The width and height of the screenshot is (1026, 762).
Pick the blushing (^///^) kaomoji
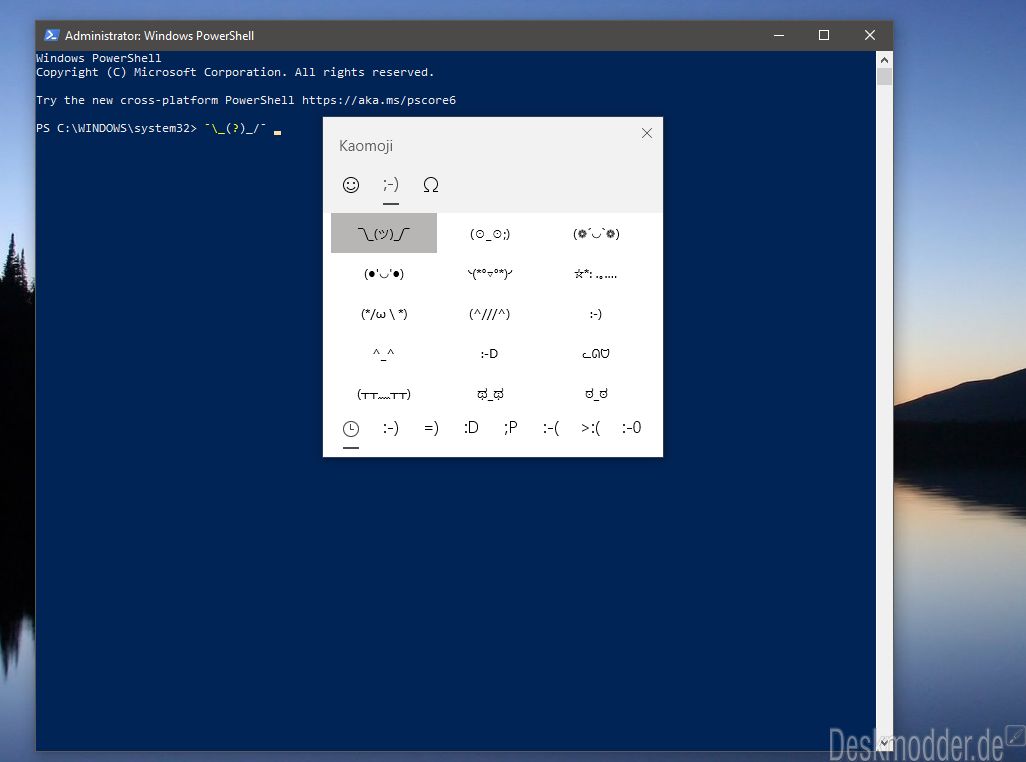point(490,314)
